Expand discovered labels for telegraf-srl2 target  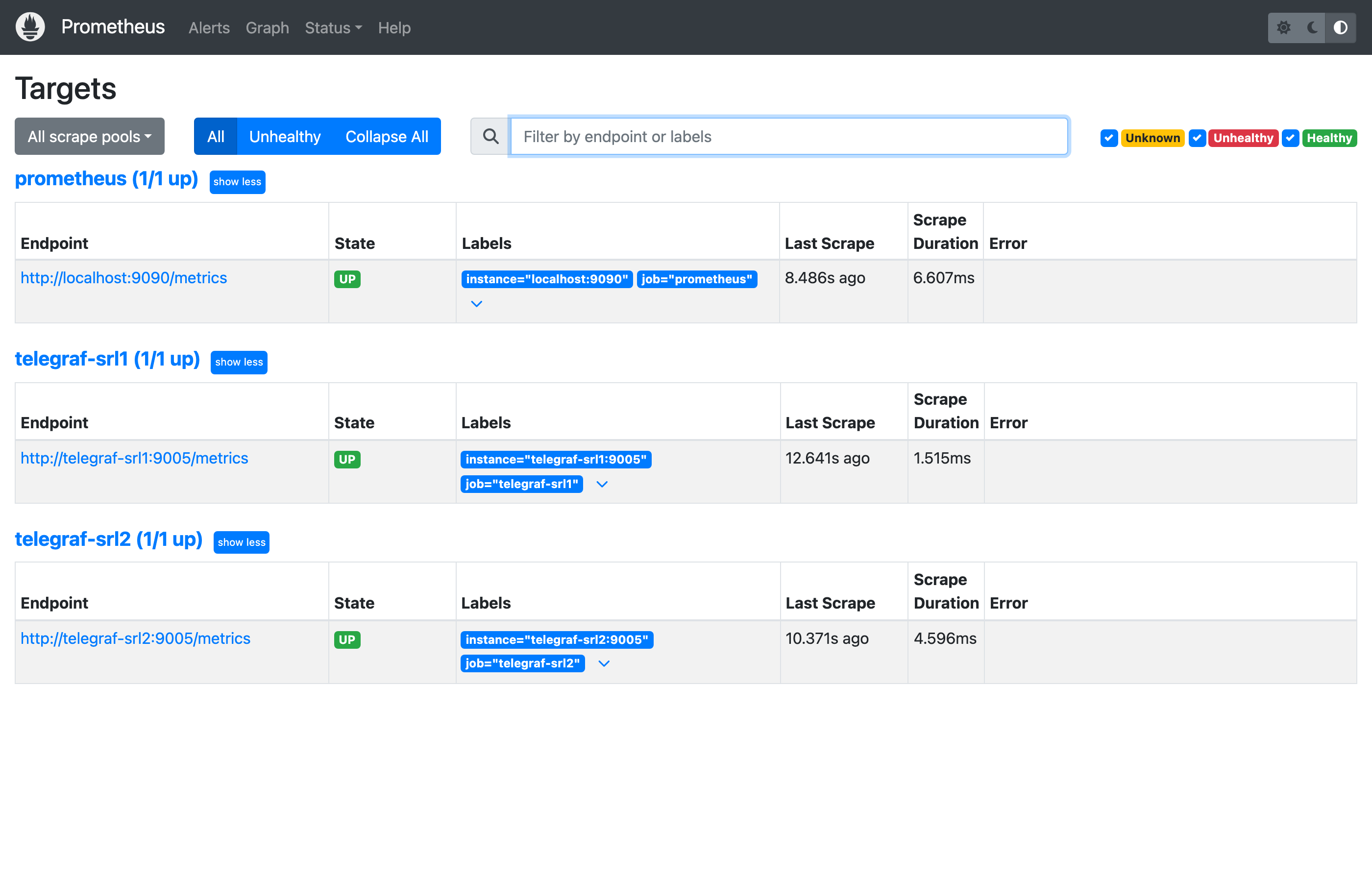coord(604,663)
